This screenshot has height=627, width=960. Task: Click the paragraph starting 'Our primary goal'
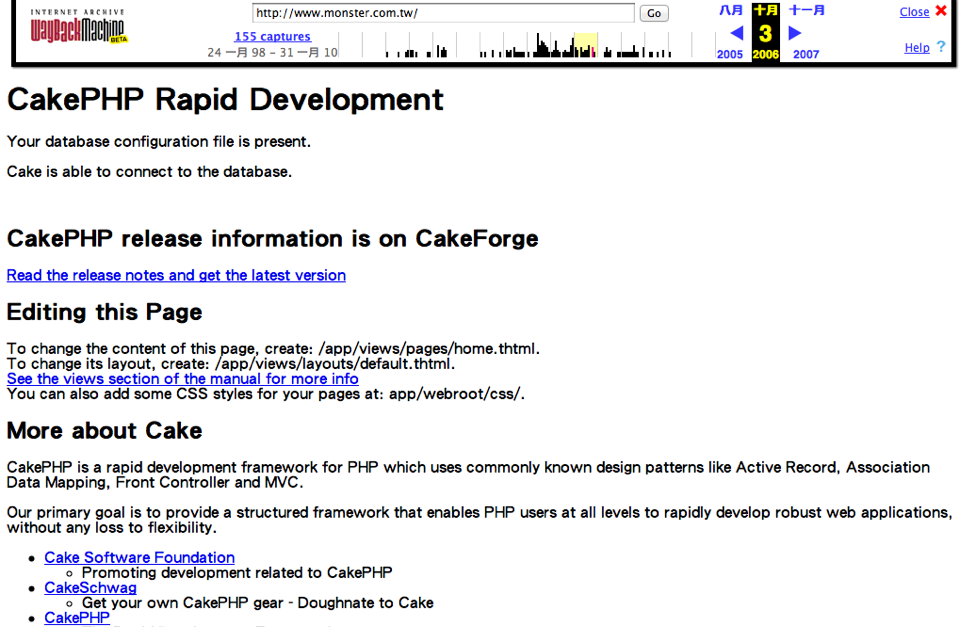coord(479,520)
